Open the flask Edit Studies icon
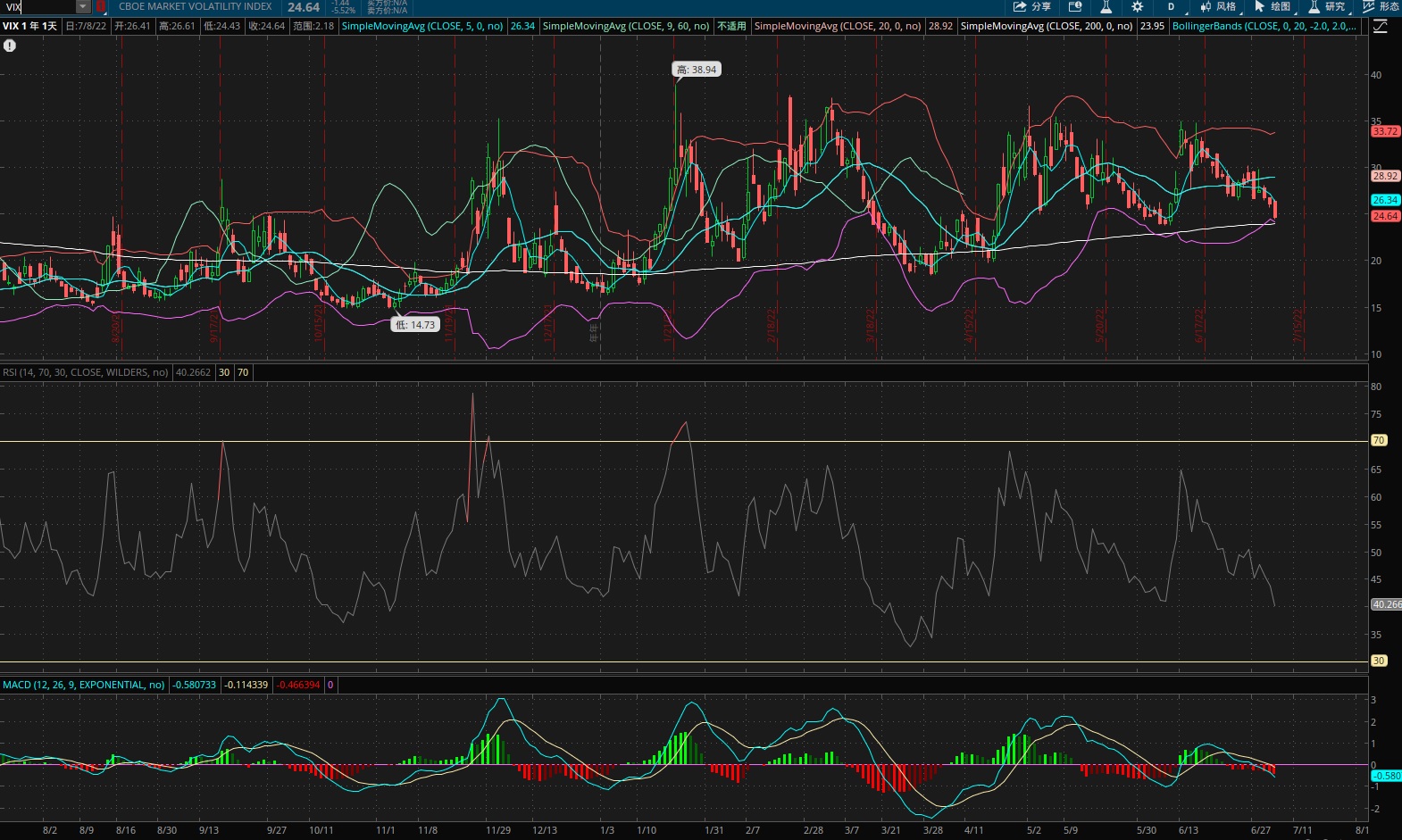 (x=1106, y=7)
